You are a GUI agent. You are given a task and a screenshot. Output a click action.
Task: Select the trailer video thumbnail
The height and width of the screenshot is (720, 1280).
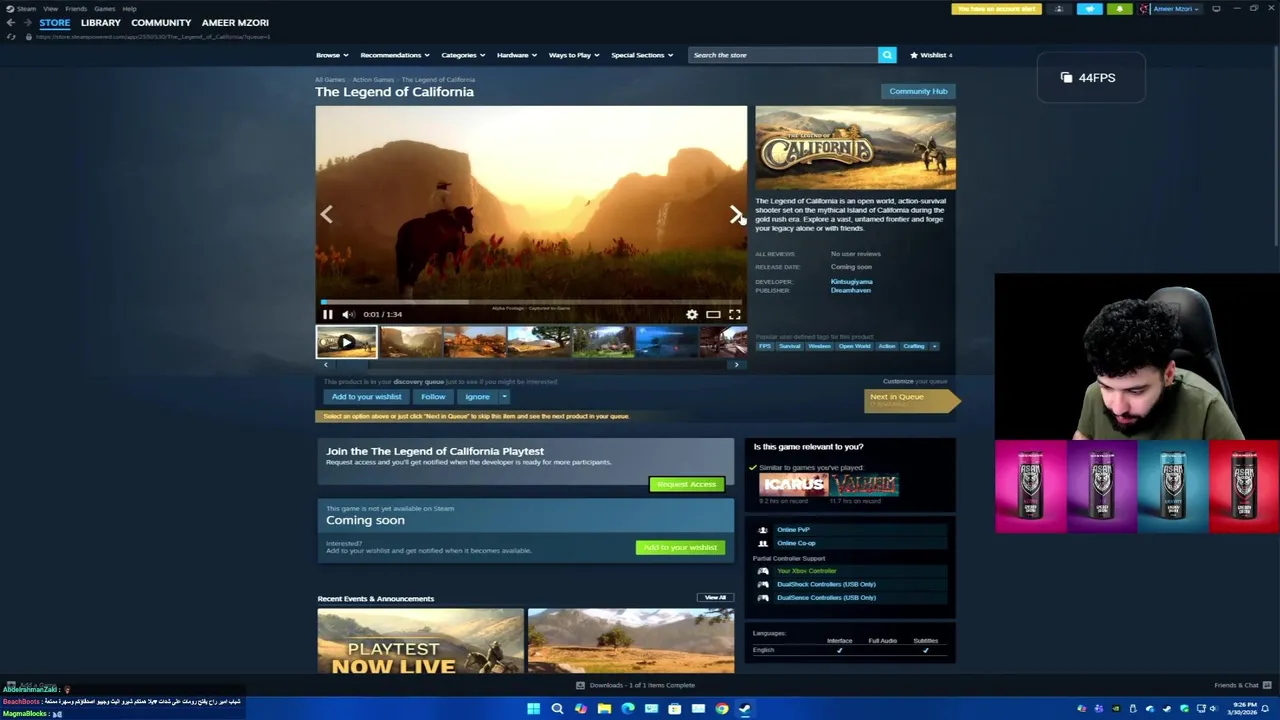pos(346,342)
